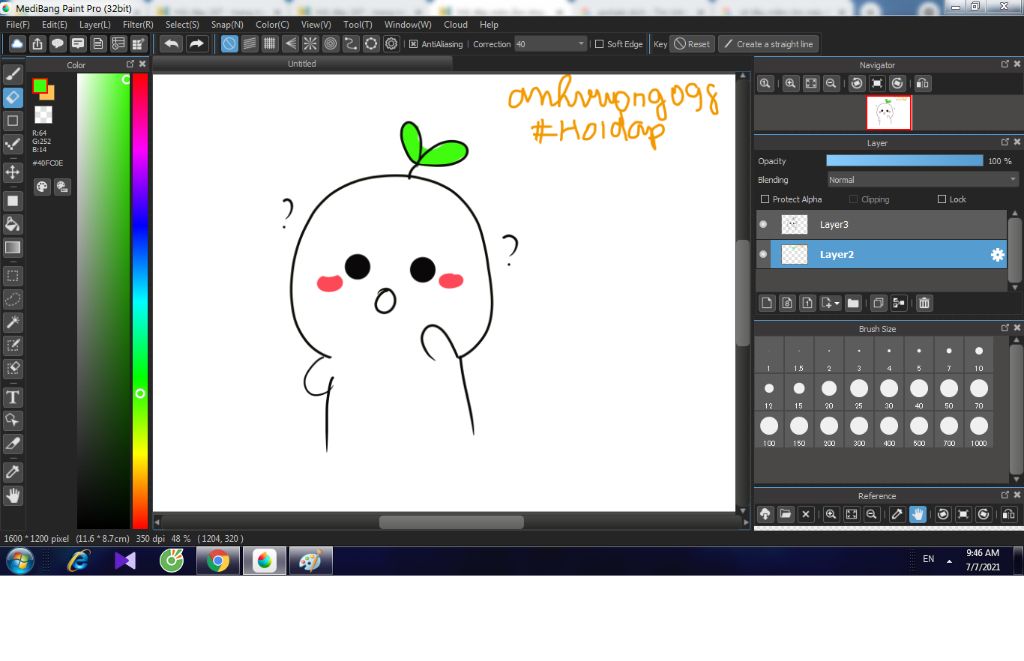Screen dimensions: 1024x661
Task: Enable Protect Alpha checkbox
Action: click(765, 199)
